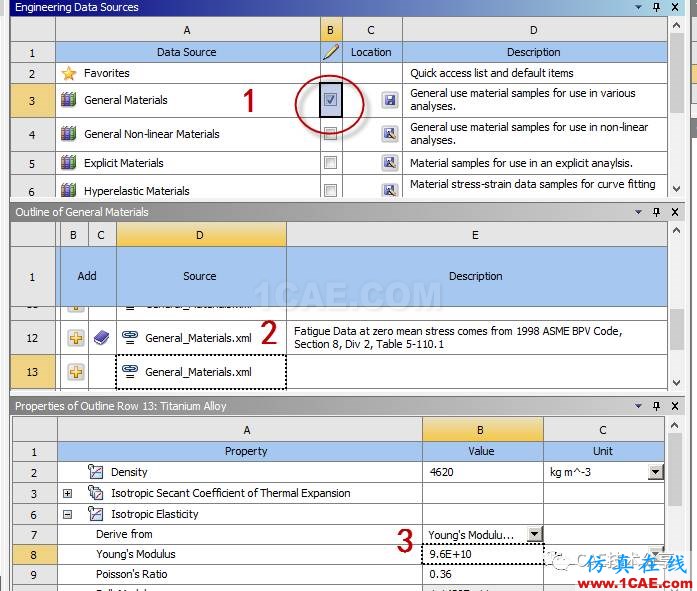Screen dimensions: 697x591
Task: Select row header 13 in the outline table
Action: coord(32,372)
